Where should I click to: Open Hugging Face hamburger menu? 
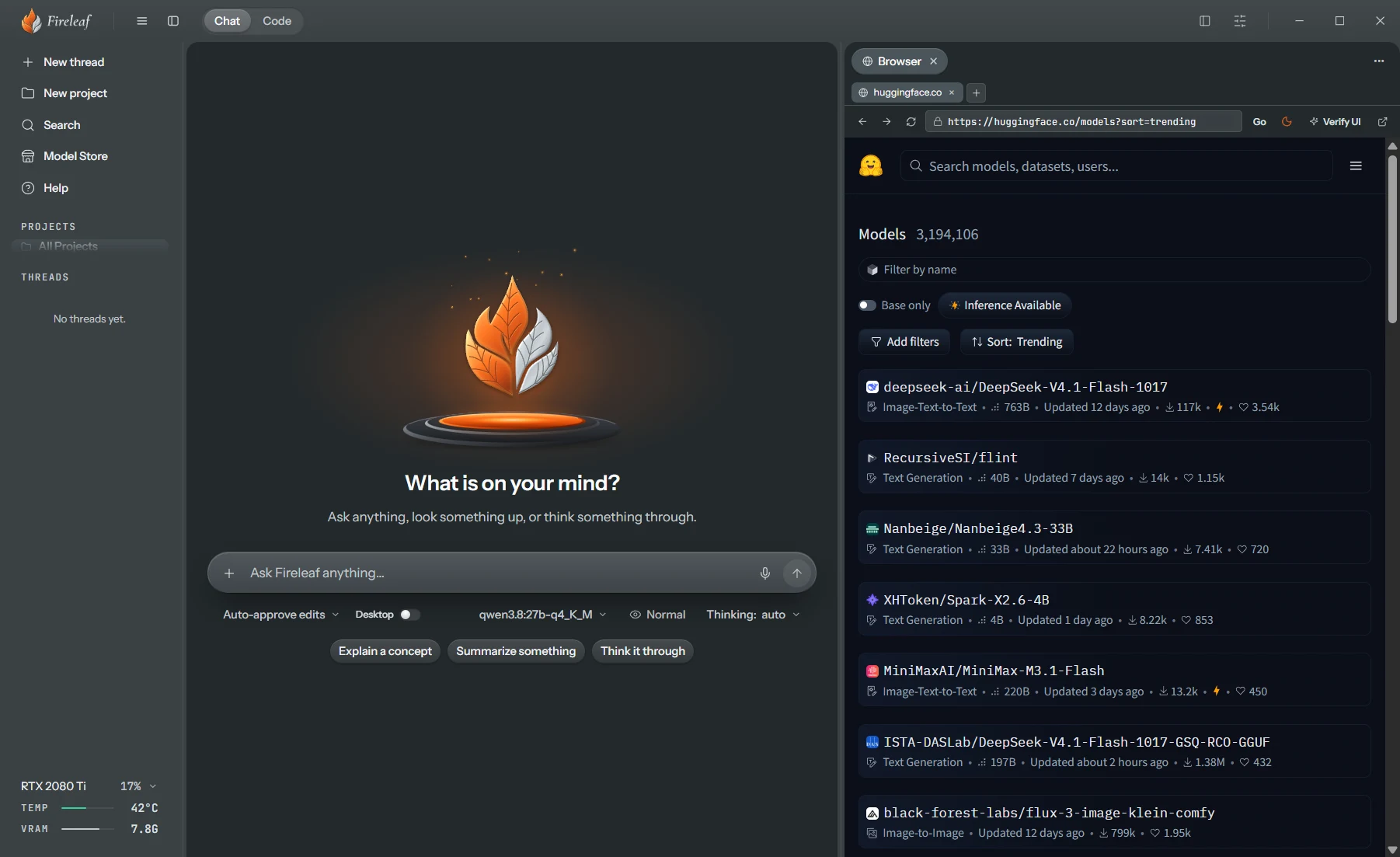click(x=1356, y=165)
